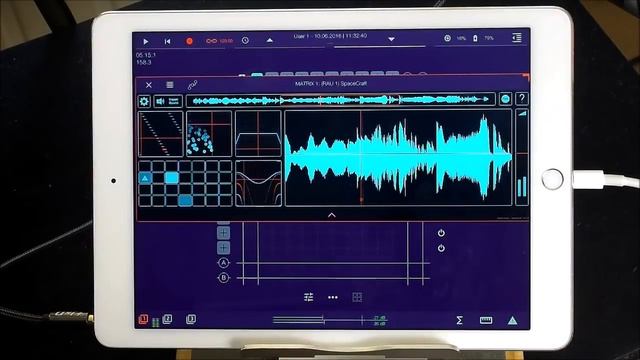640x360 pixels.
Task: Toggle the lit cyan pad beside triangle pad
Action: 172,178
